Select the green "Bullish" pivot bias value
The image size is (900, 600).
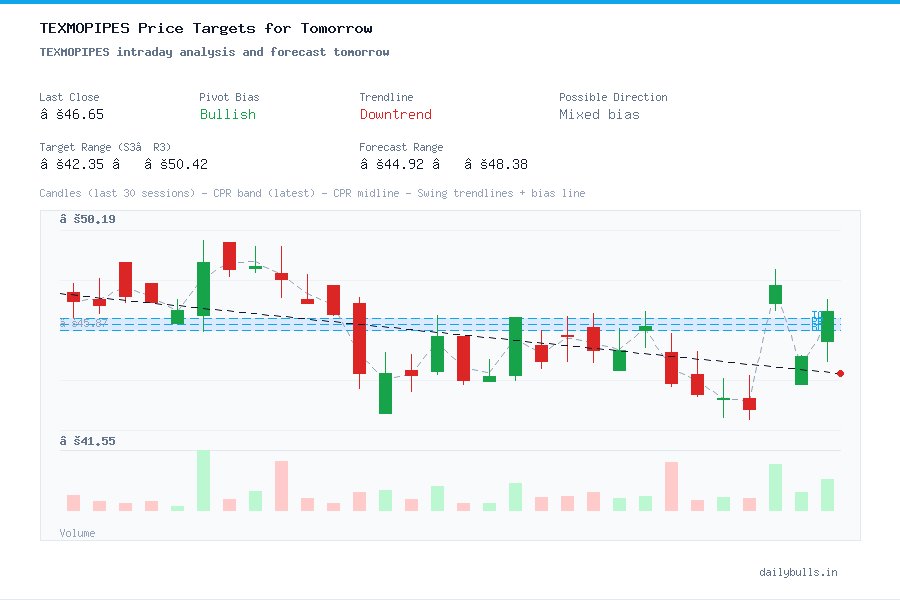pyautogui.click(x=228, y=114)
